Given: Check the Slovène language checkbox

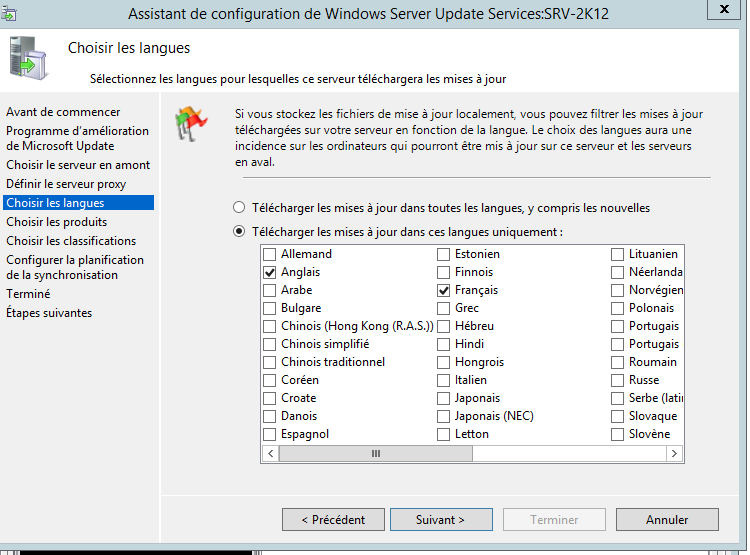Looking at the screenshot, I should click(618, 434).
